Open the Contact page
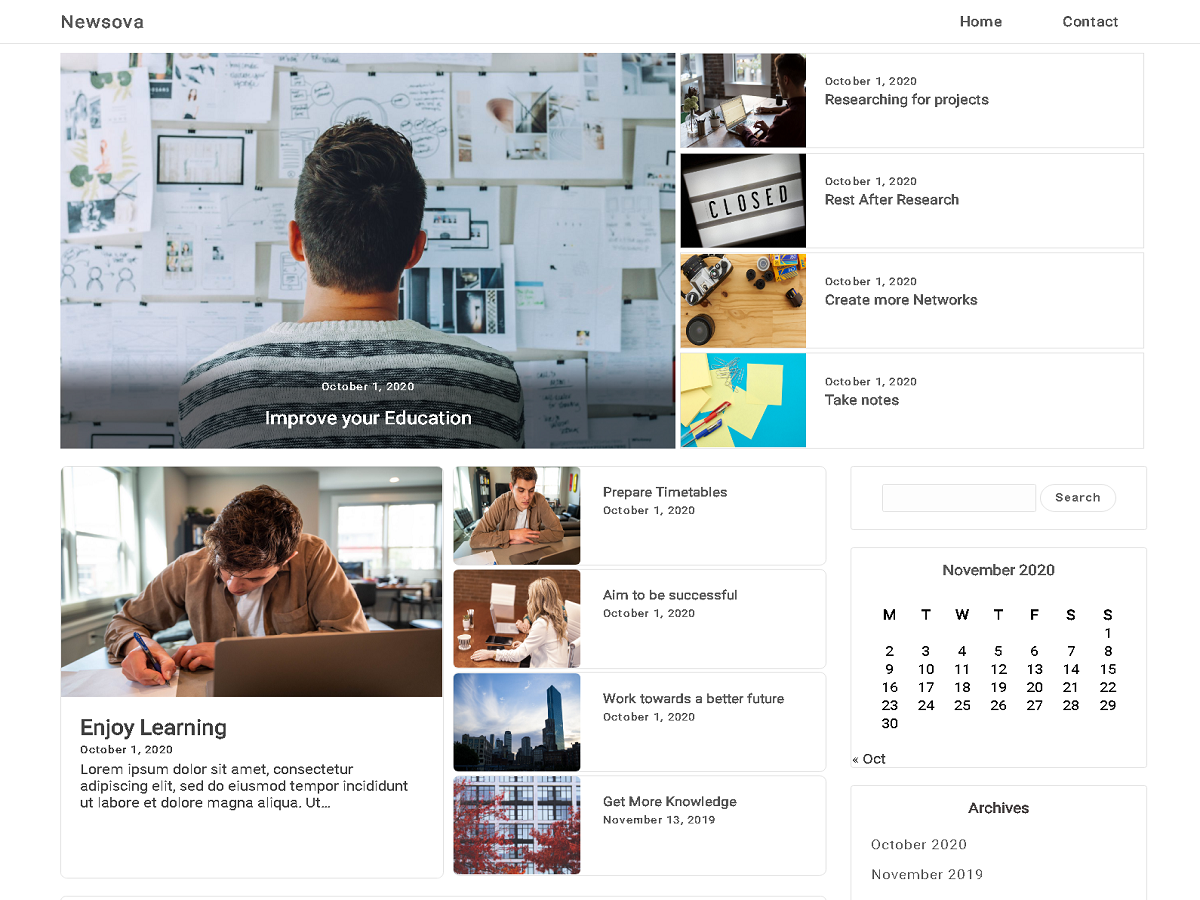1200x900 pixels. click(1090, 21)
